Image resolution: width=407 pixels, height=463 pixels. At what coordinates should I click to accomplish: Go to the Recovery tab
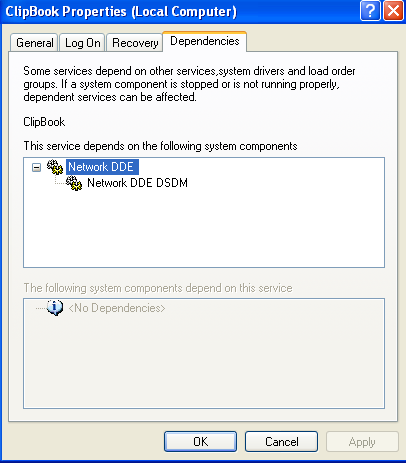click(135, 43)
